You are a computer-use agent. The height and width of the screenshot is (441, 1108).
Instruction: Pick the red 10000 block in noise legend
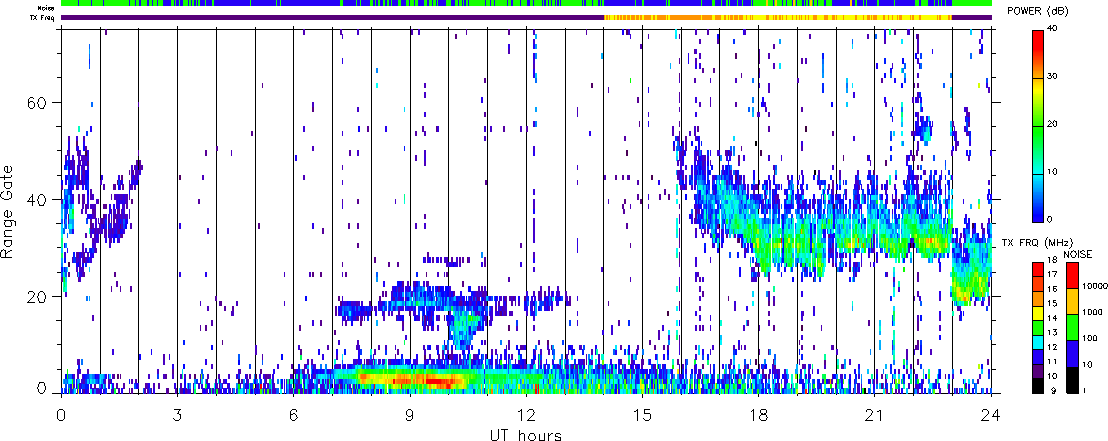(x=1073, y=275)
